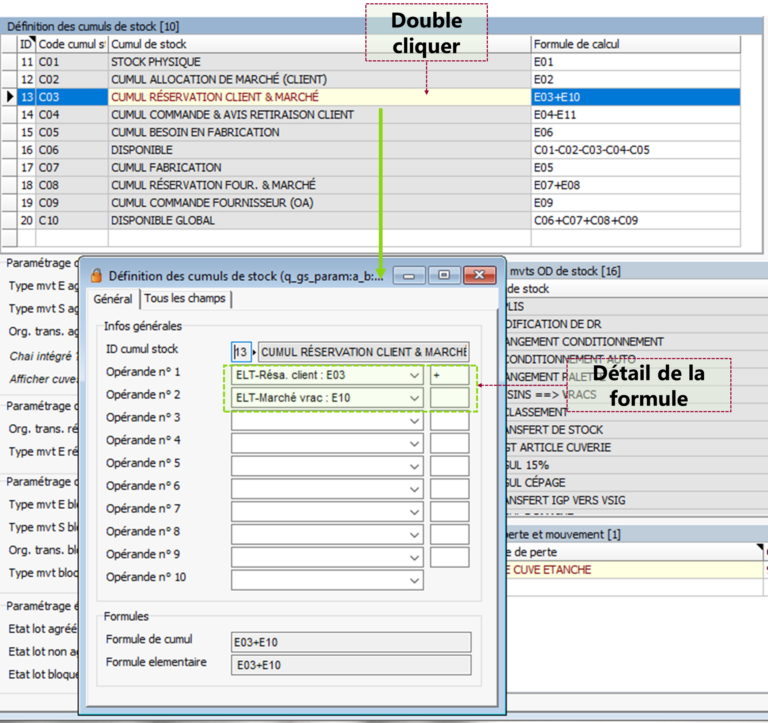
Task: Click the ID cumul stock field
Action: 240,352
